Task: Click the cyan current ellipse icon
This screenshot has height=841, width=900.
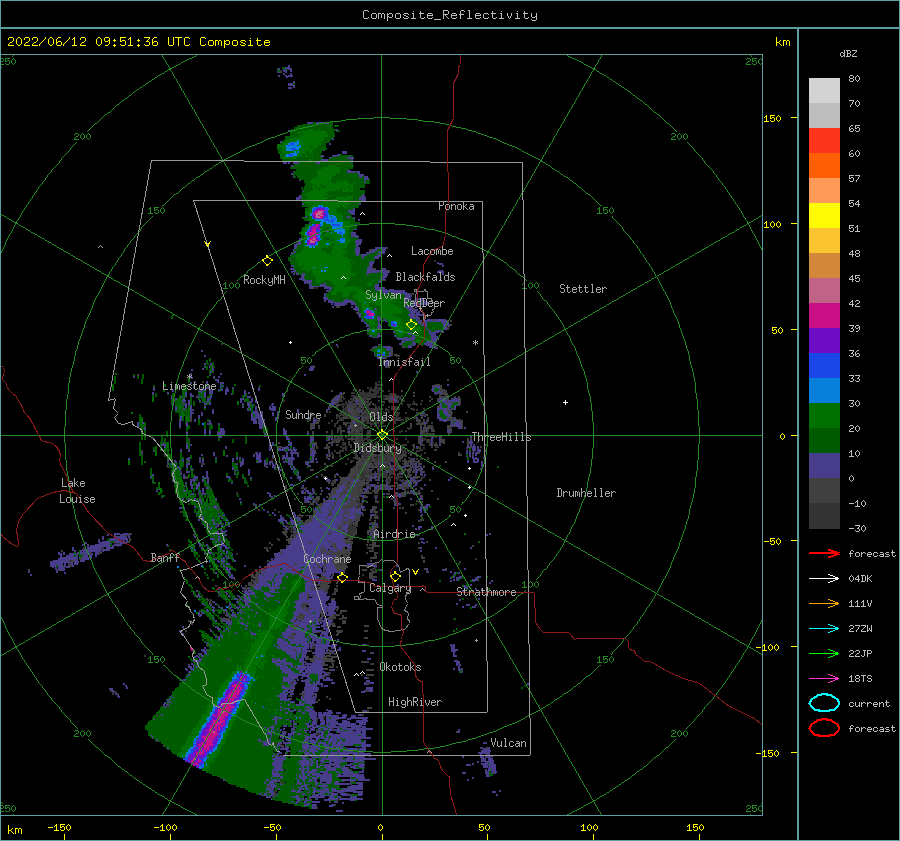Action: [824, 703]
